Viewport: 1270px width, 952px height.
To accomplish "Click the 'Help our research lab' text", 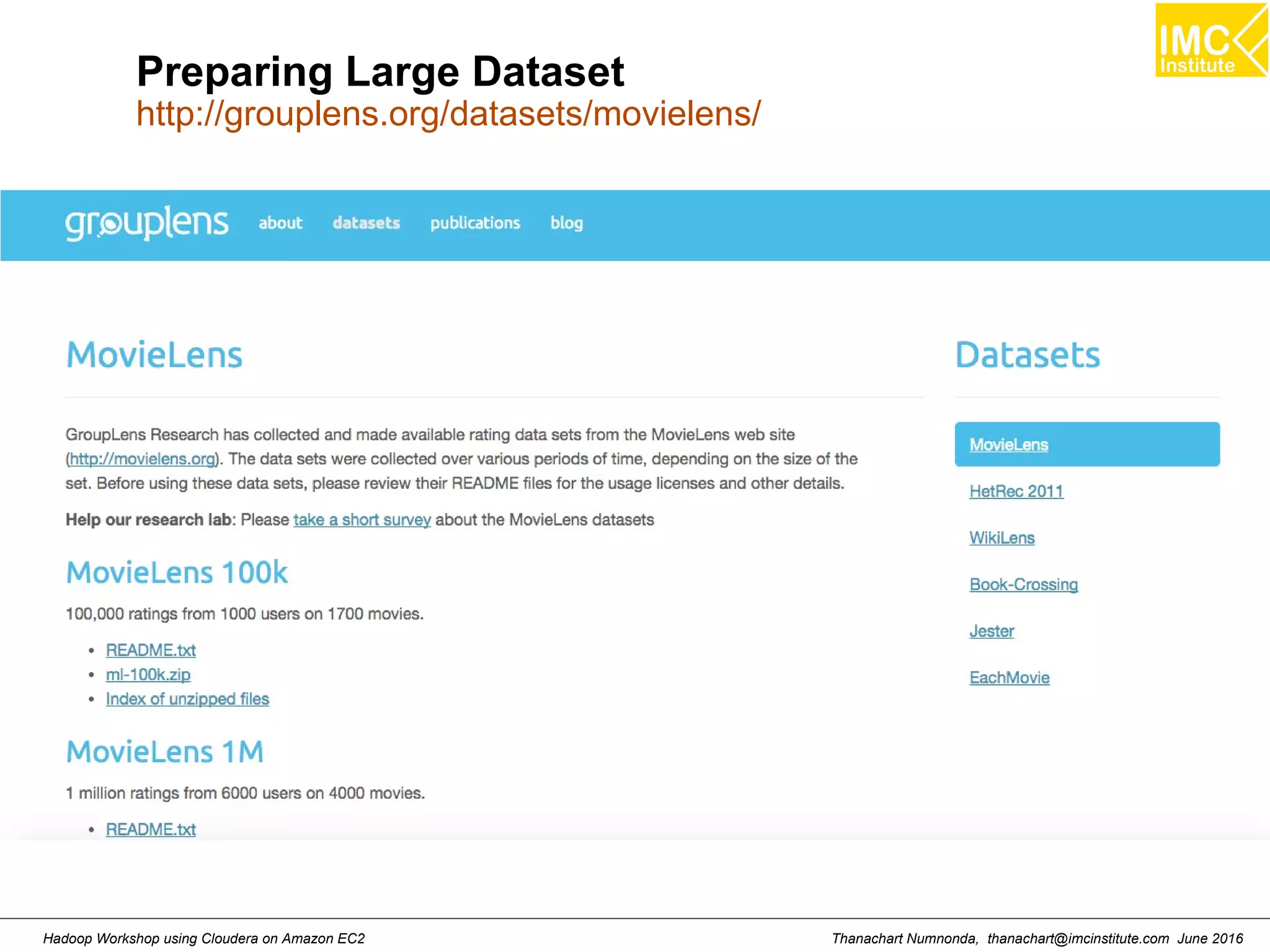I will point(149,519).
